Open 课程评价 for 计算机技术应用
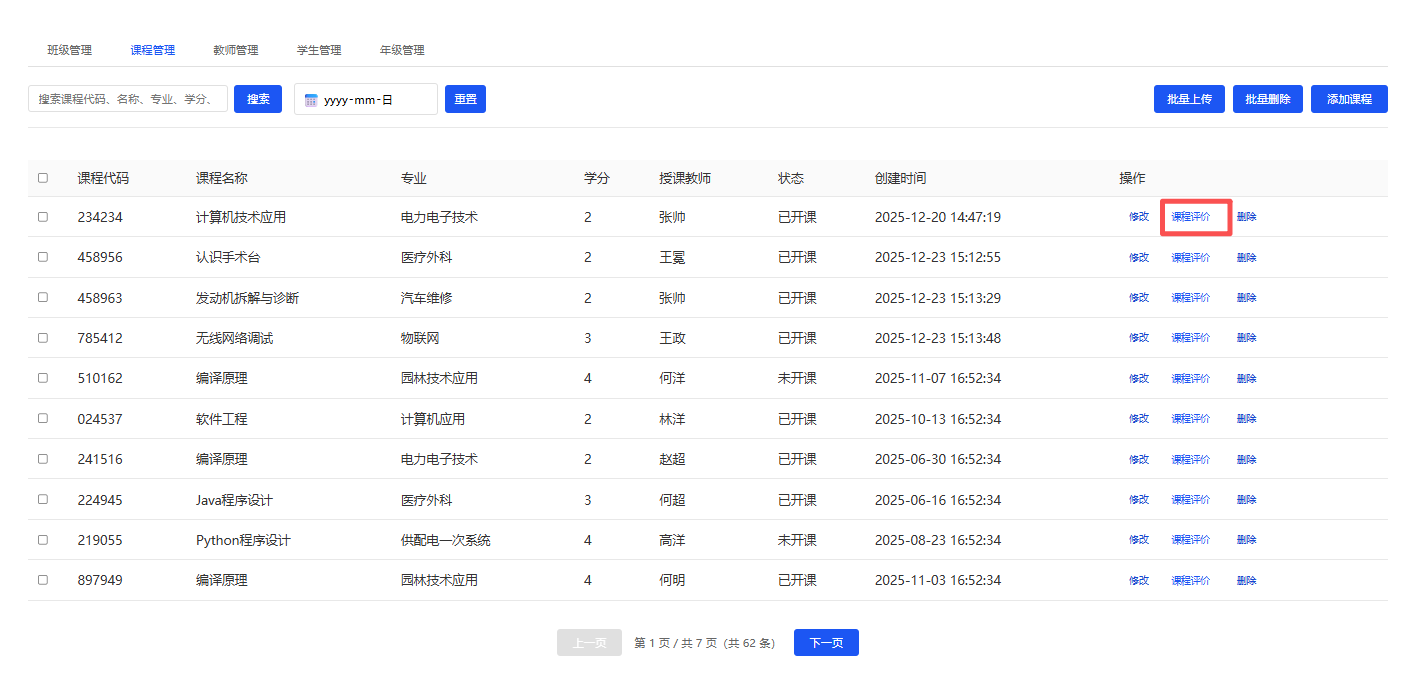1415x695 pixels. (1191, 217)
